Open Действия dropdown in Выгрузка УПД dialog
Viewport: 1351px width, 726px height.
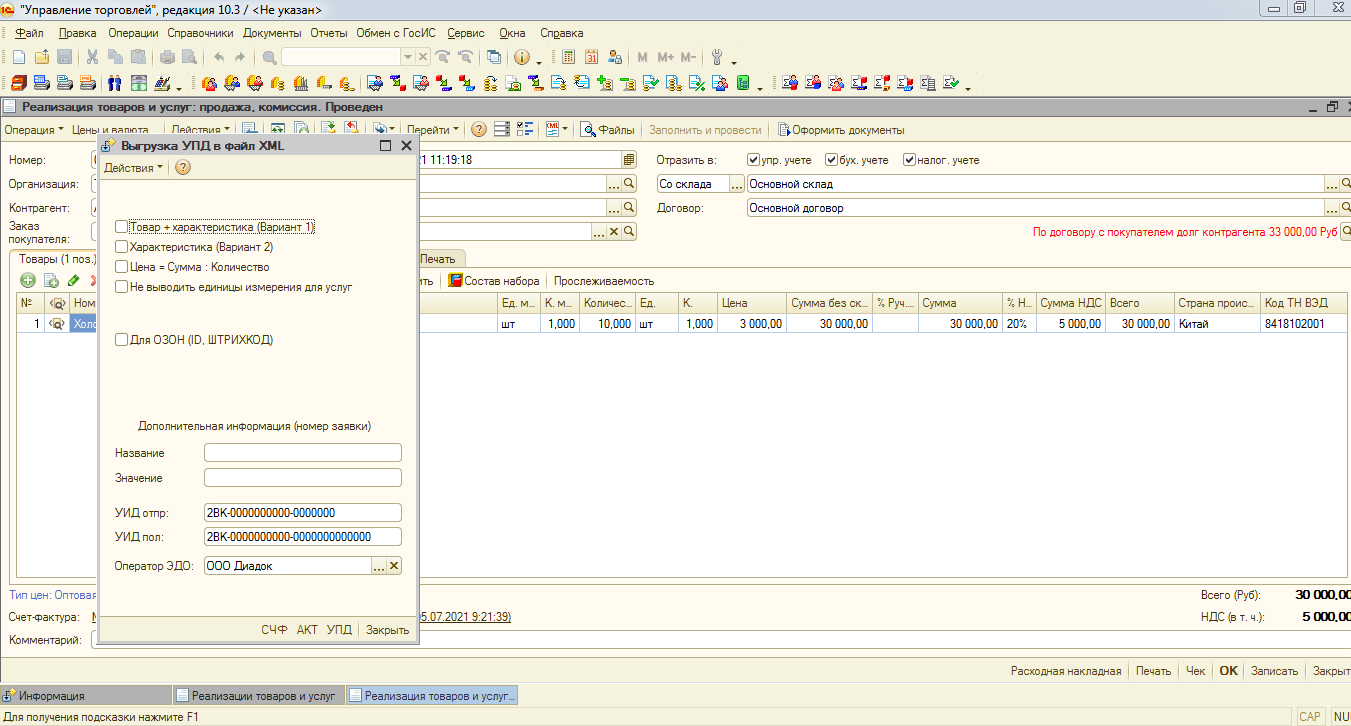click(134, 167)
